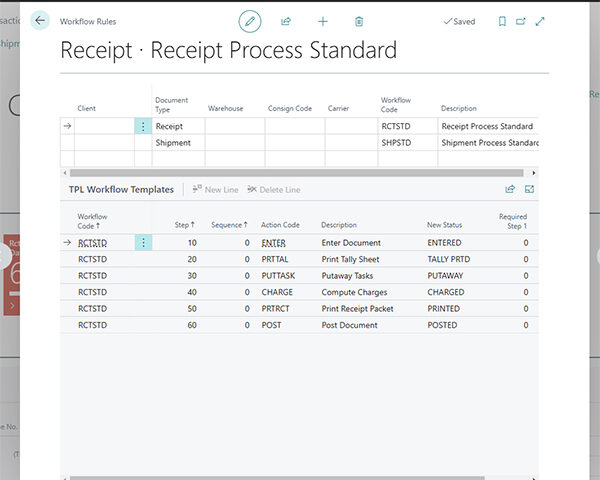Image resolution: width=600 pixels, height=480 pixels.
Task: Click the bookmark icon
Action: (502, 21)
